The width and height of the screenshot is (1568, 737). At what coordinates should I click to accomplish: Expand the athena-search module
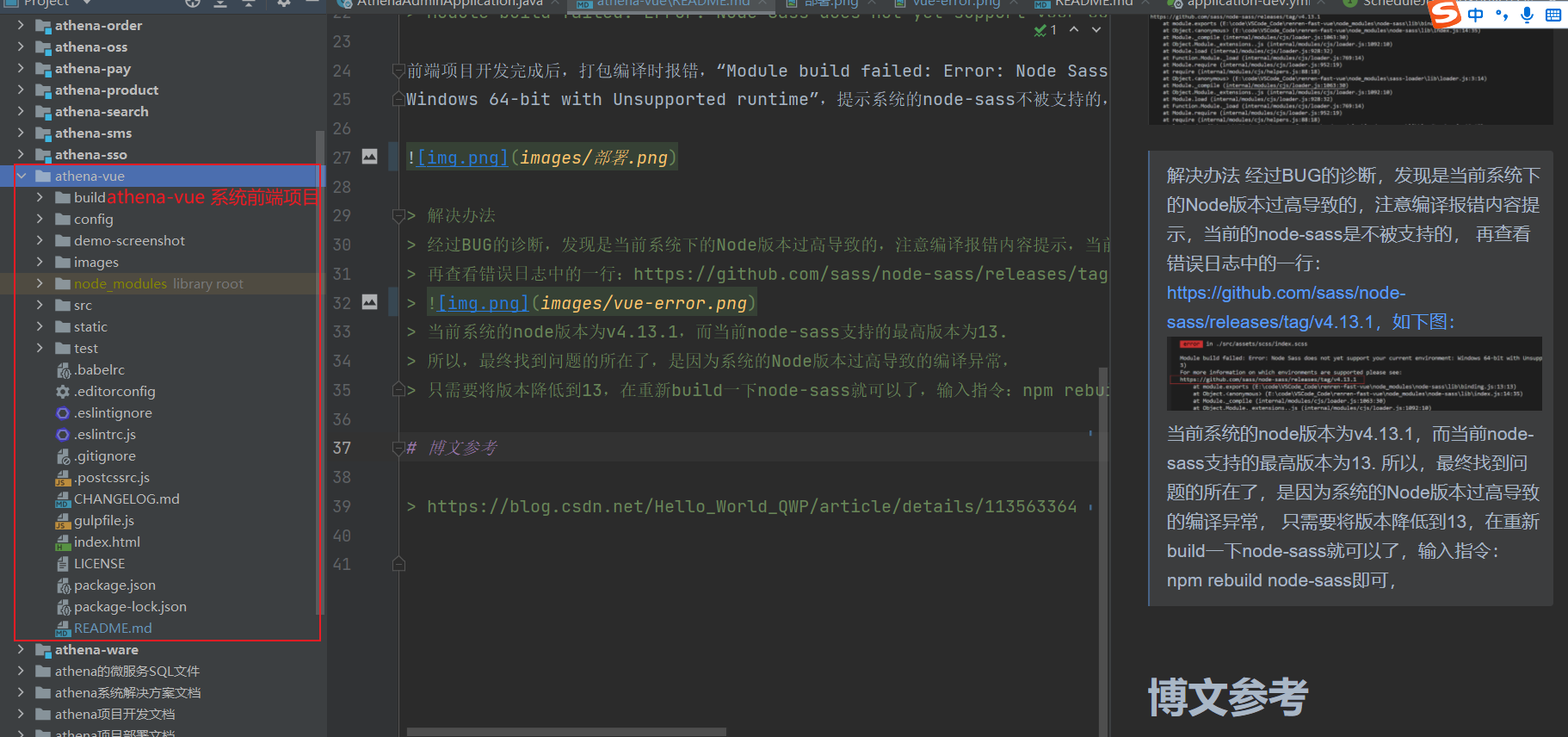tap(21, 111)
